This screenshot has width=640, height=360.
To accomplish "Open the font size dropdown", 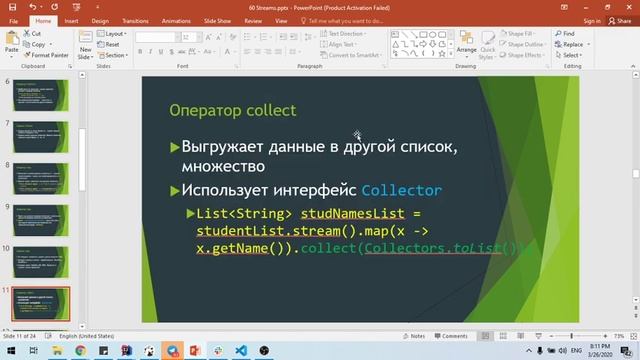I will click(199, 37).
